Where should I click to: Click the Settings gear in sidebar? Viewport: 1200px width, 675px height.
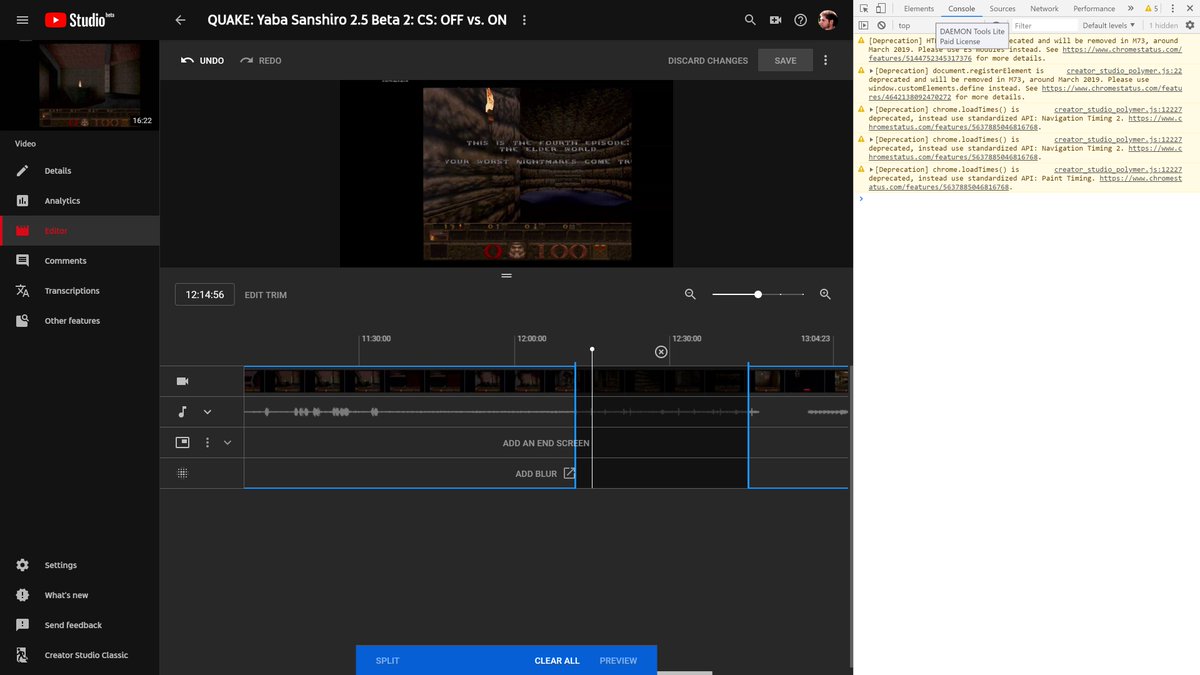pos(22,565)
